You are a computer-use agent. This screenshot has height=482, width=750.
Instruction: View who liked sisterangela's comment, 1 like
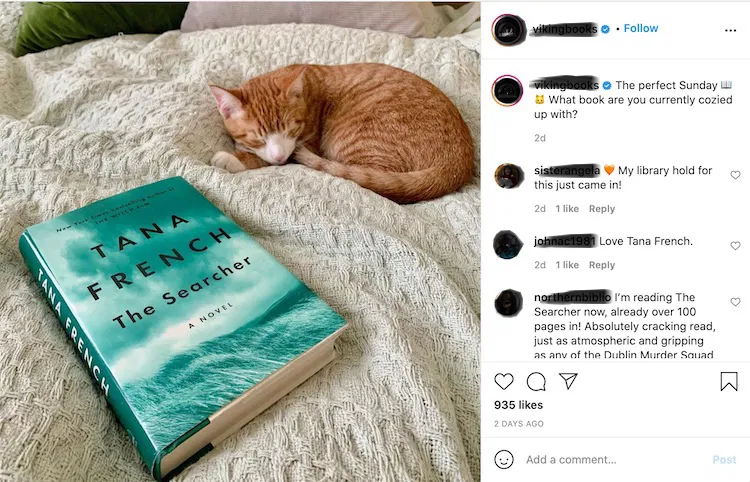[x=567, y=208]
